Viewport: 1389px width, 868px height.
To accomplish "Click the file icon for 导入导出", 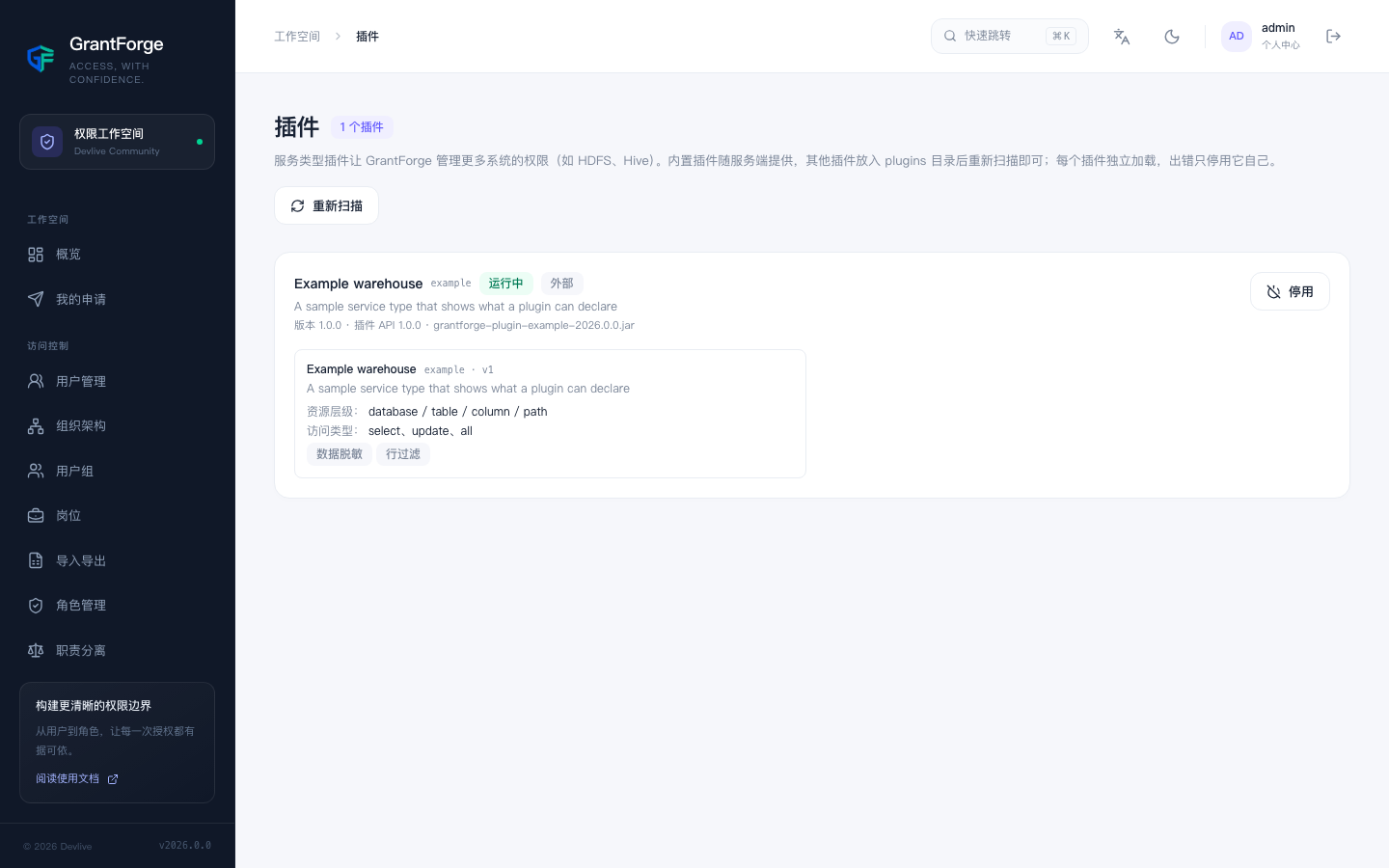I will (x=36, y=560).
